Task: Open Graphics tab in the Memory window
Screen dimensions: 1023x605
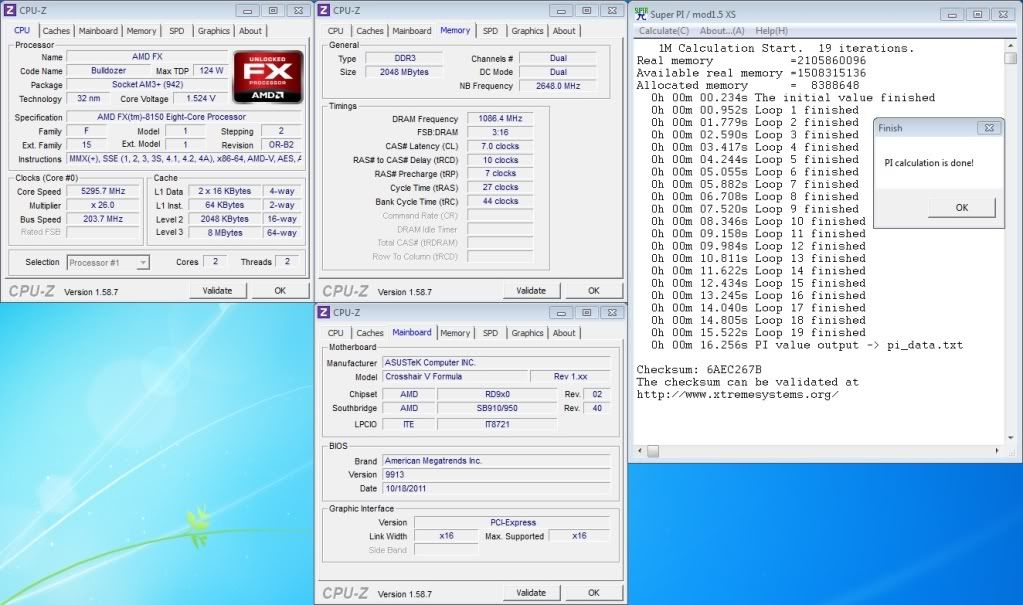Action: click(527, 31)
